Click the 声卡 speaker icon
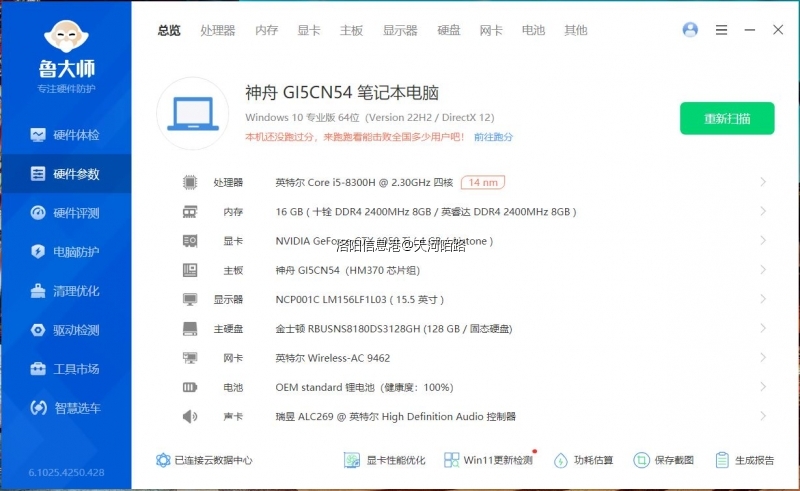Screen dimensions: 800x491 coord(190,416)
